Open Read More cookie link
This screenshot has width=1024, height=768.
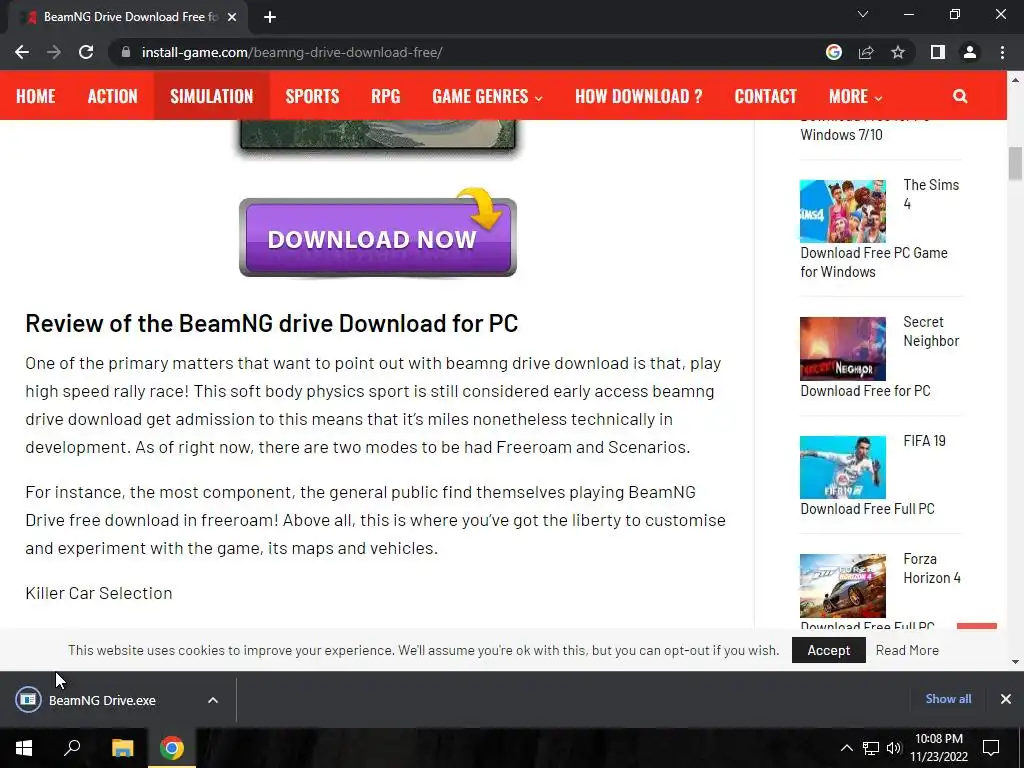click(907, 650)
